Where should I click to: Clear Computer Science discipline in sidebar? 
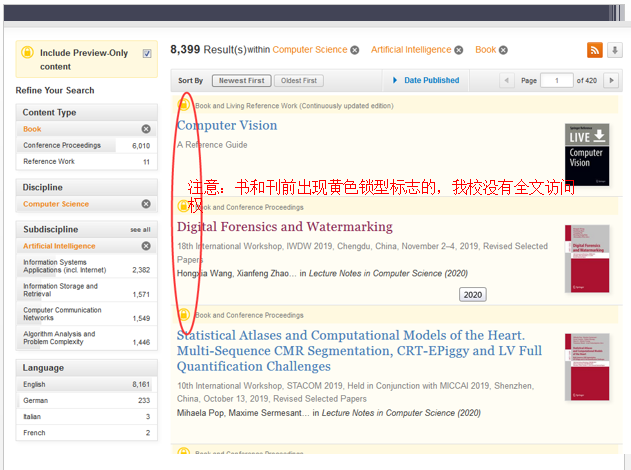146,204
